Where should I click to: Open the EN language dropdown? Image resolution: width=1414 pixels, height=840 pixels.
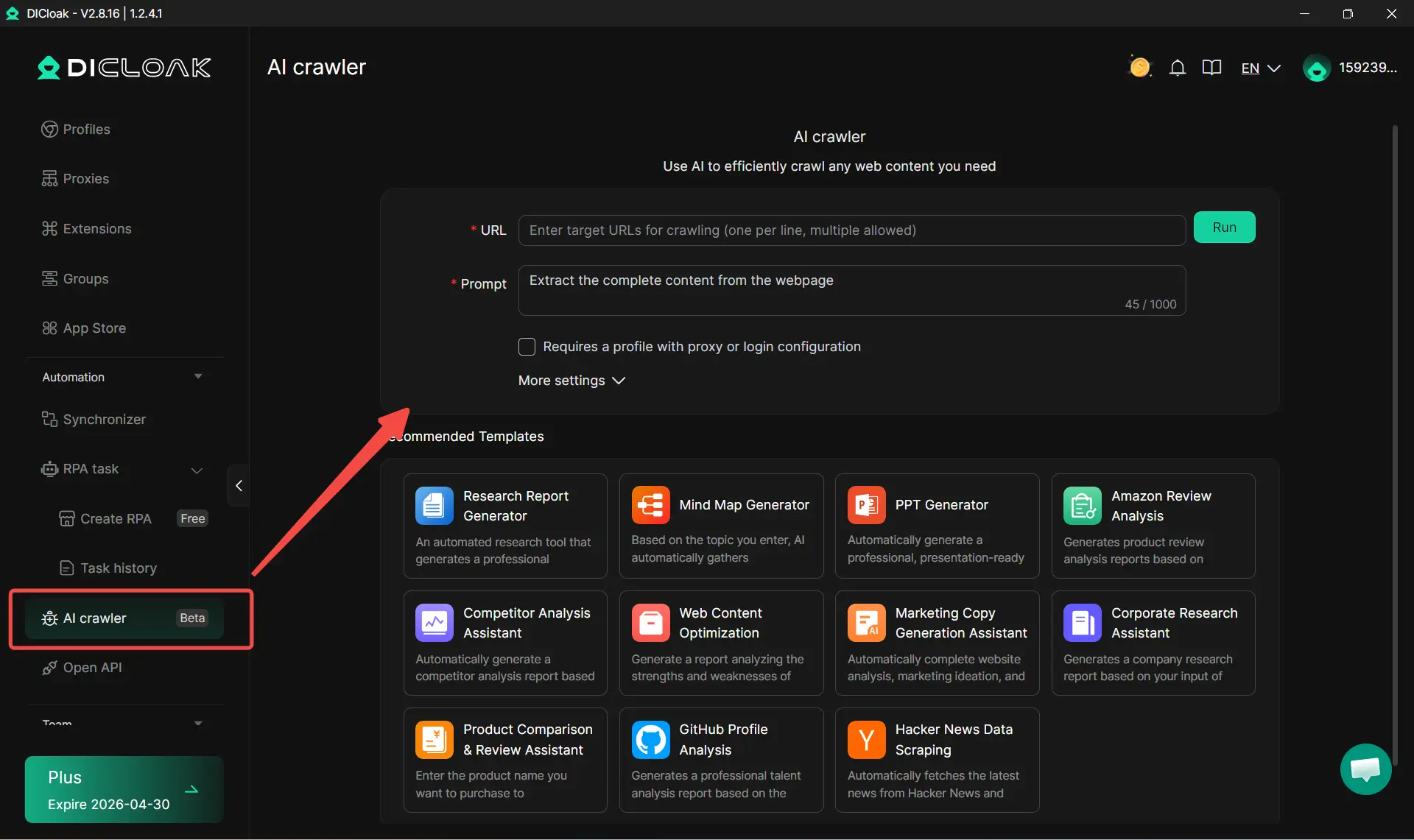coord(1260,68)
